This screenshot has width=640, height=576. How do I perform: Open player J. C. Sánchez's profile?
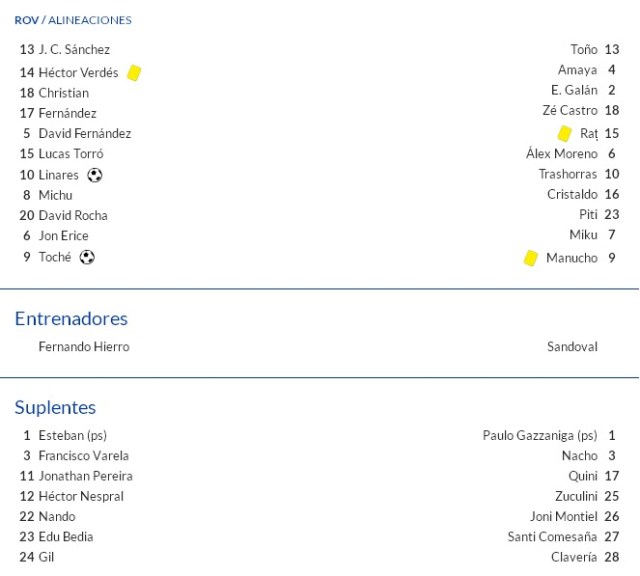pos(74,49)
